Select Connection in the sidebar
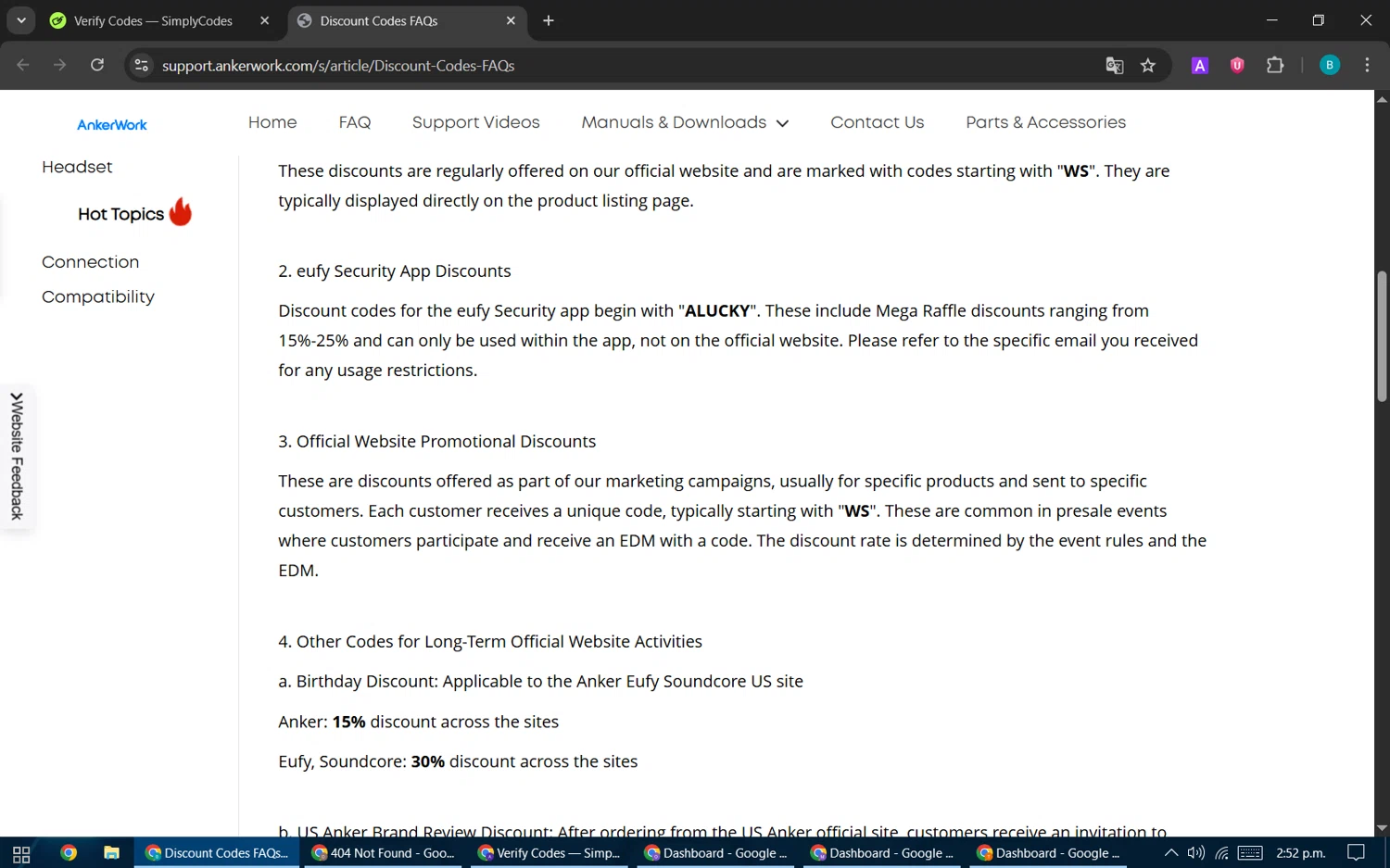 (91, 262)
